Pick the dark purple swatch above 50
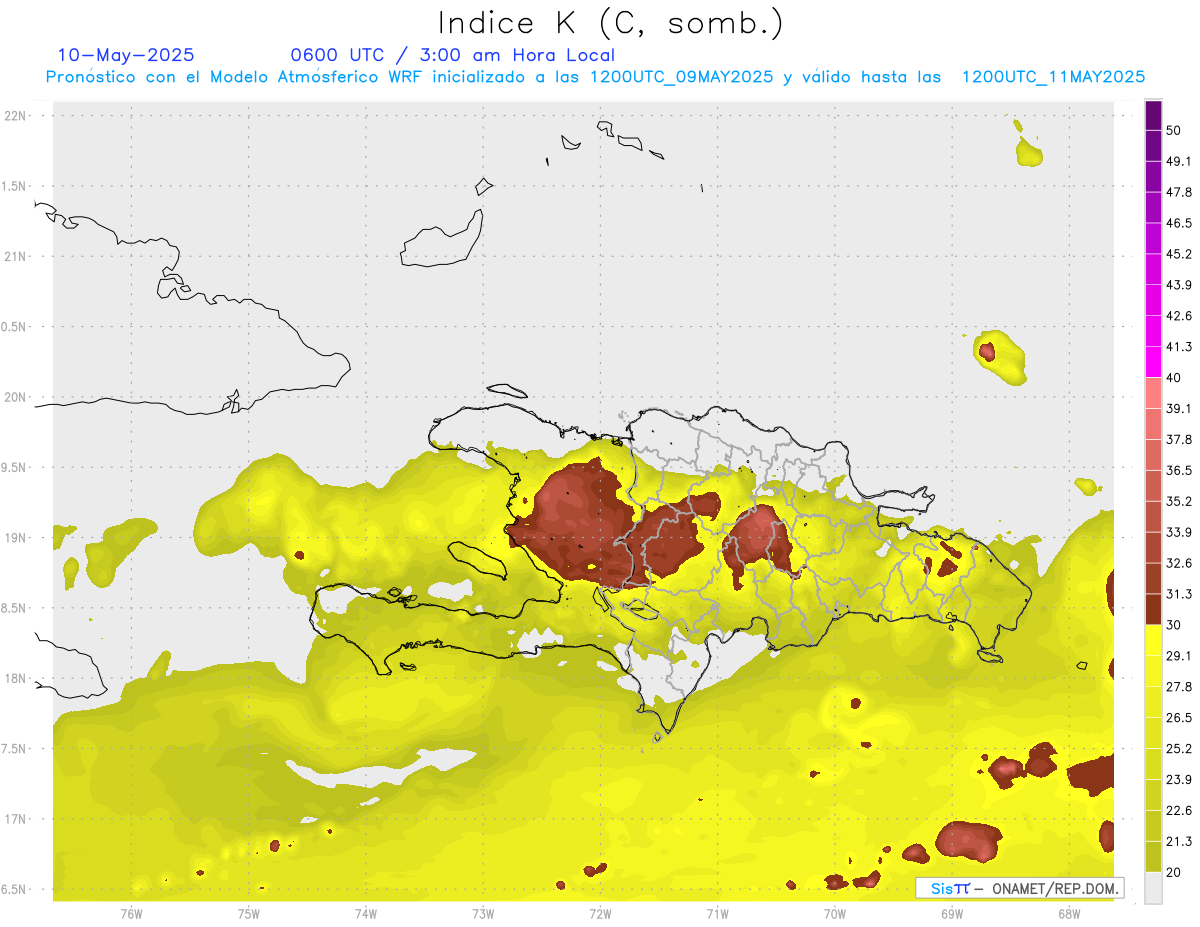 [x=1153, y=116]
